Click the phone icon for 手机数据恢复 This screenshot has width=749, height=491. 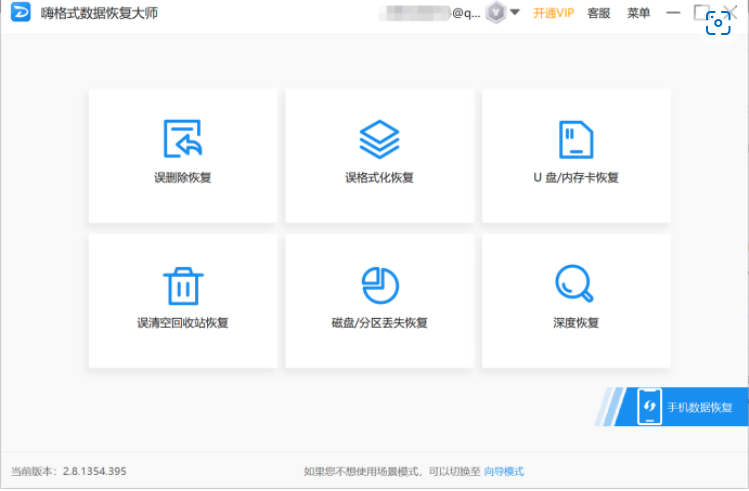click(650, 407)
